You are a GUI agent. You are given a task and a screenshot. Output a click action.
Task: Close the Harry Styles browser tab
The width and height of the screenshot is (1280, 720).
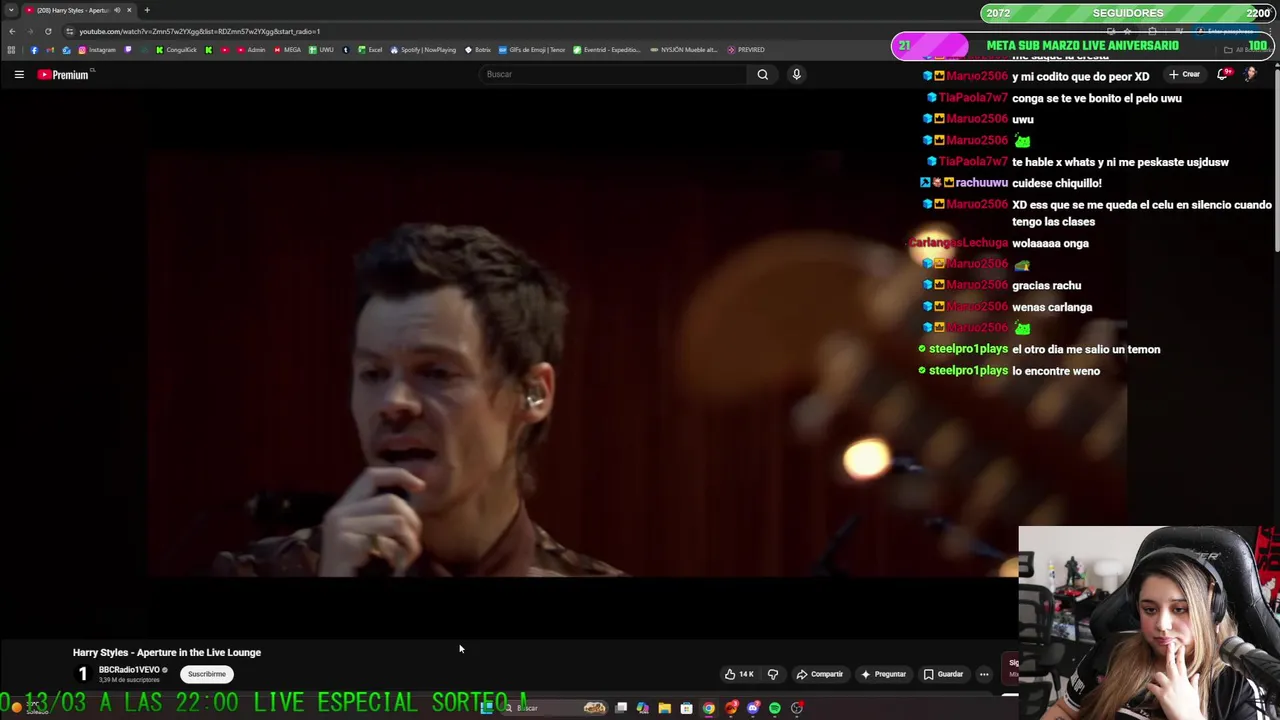click(x=129, y=10)
